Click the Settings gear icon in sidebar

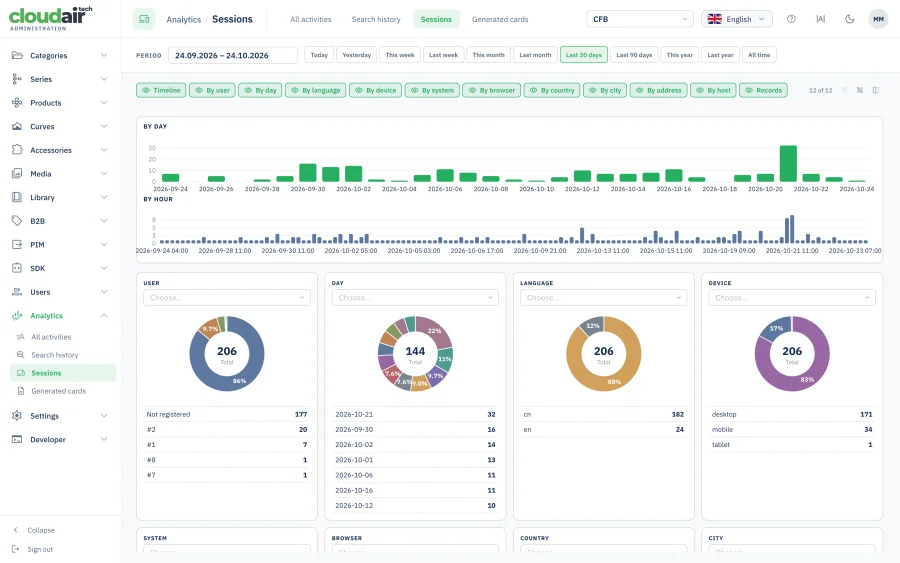pos(17,416)
